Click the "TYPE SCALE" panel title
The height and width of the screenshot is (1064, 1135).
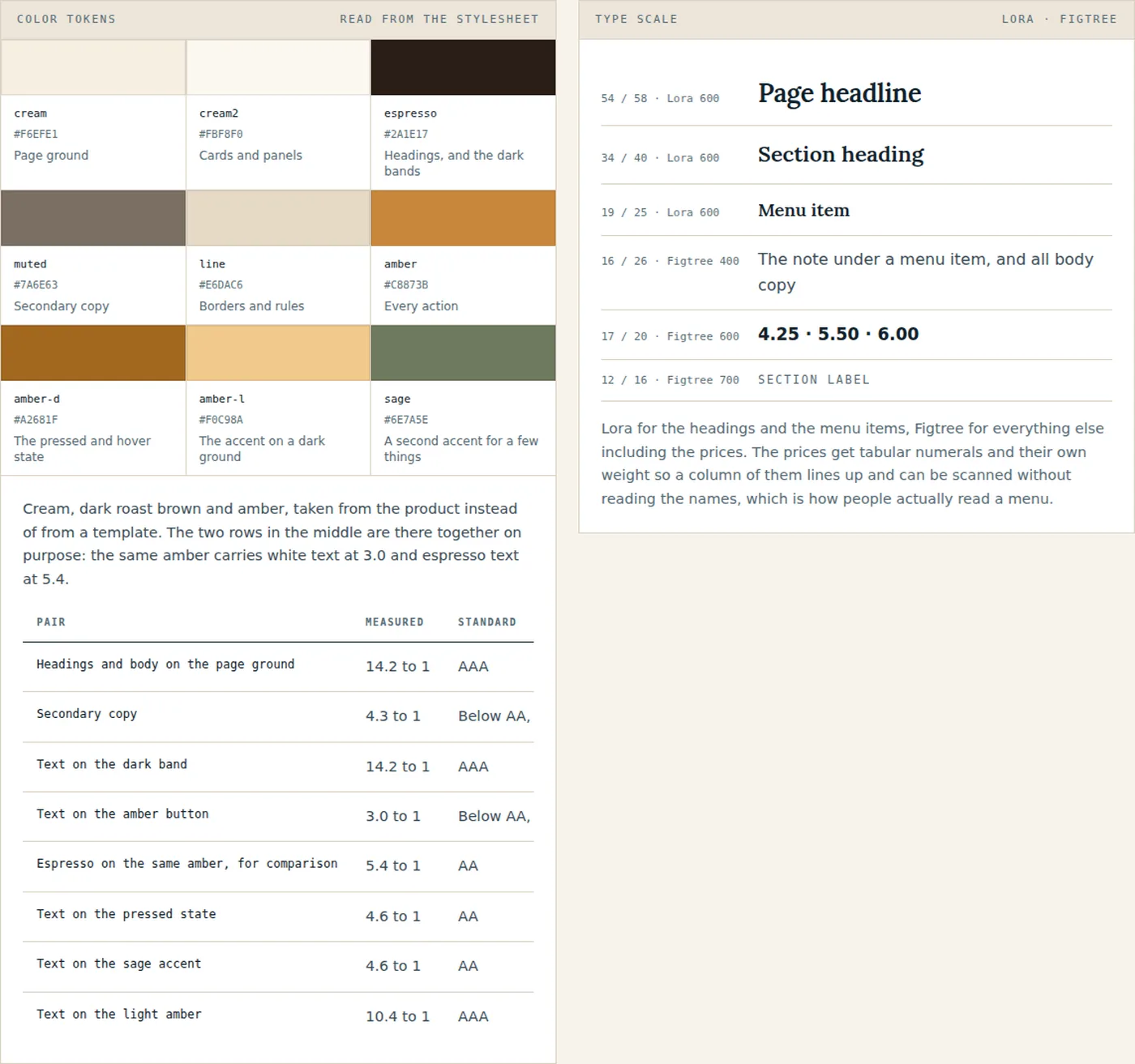(x=636, y=19)
